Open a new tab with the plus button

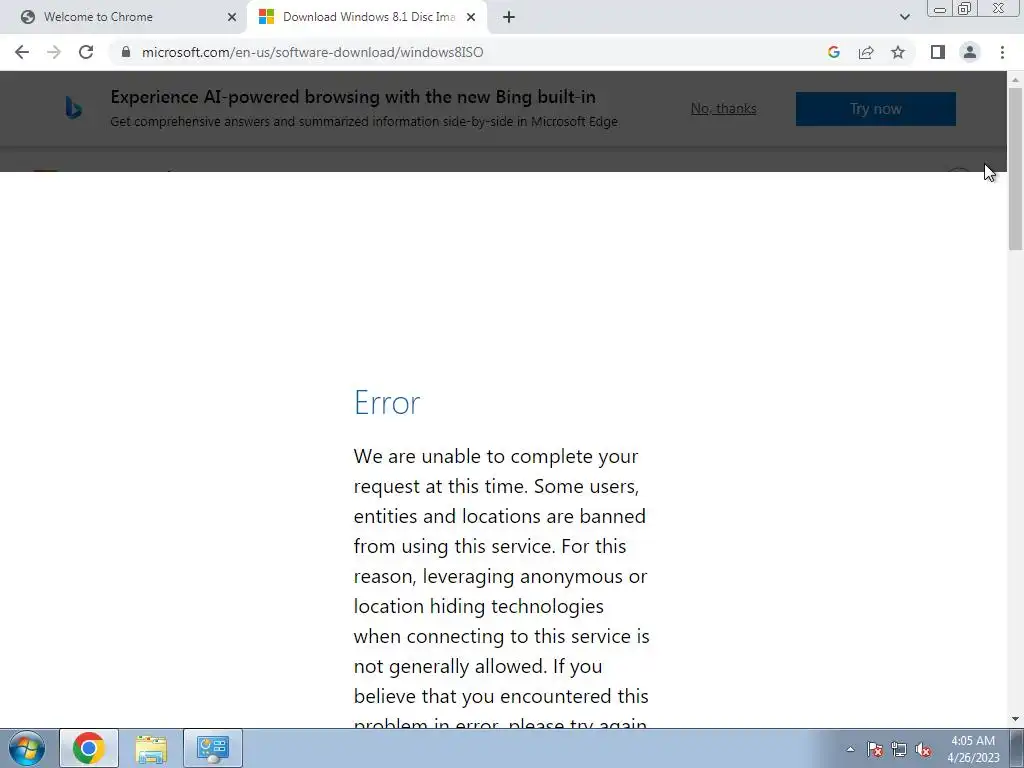(509, 17)
